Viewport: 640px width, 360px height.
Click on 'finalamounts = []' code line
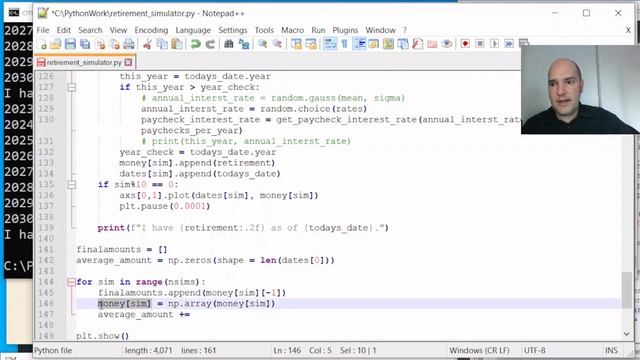[x=122, y=249]
